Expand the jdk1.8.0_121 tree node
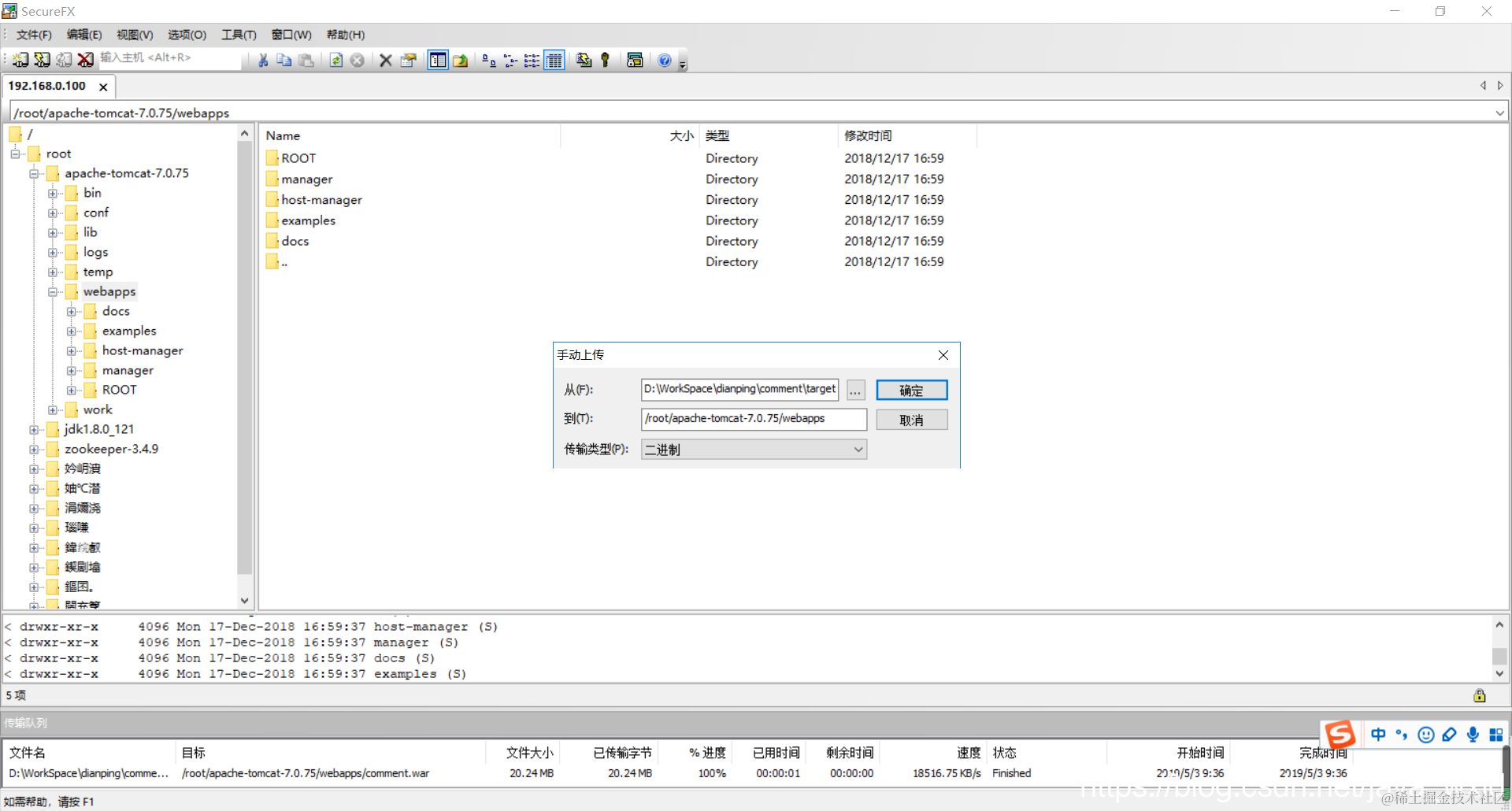 (x=35, y=429)
